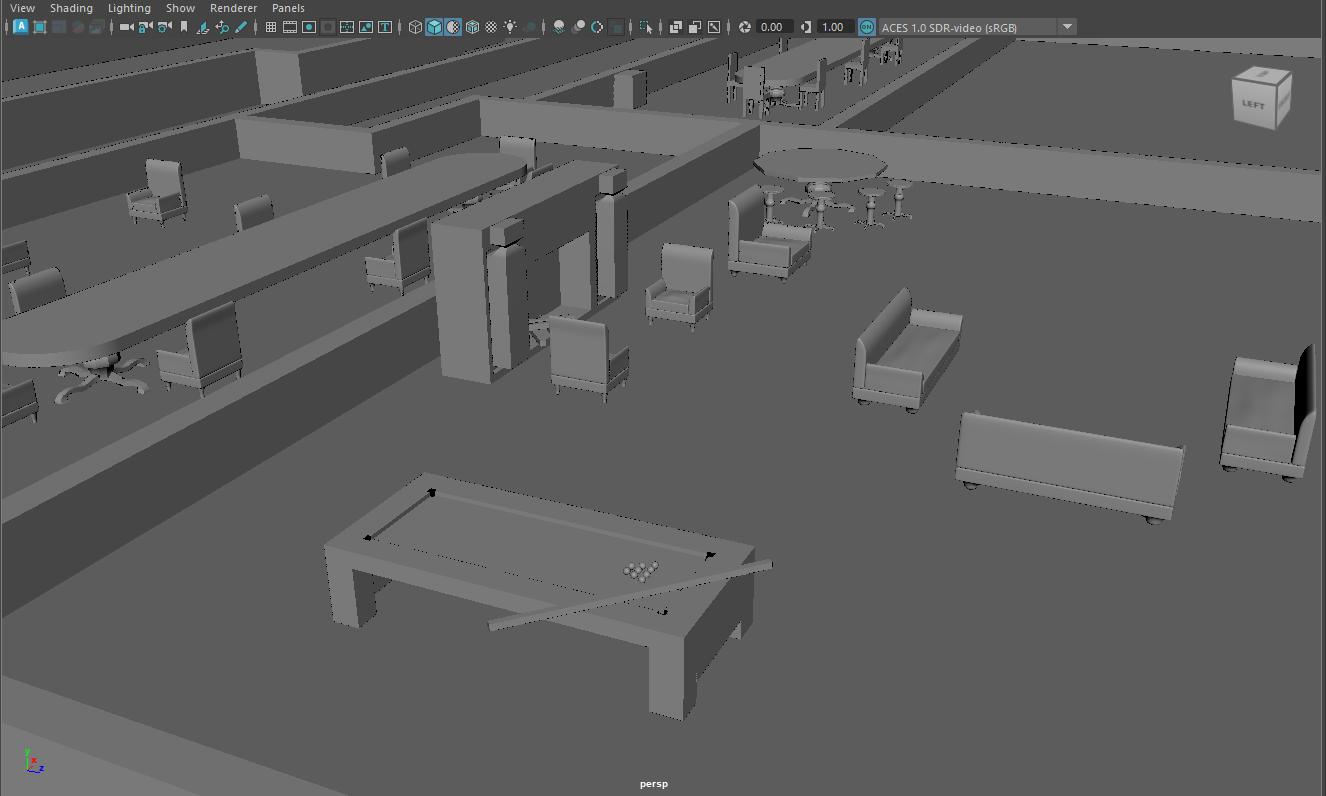The height and width of the screenshot is (796, 1326).
Task: Toggle Smooth Shade All mode
Action: tap(434, 27)
